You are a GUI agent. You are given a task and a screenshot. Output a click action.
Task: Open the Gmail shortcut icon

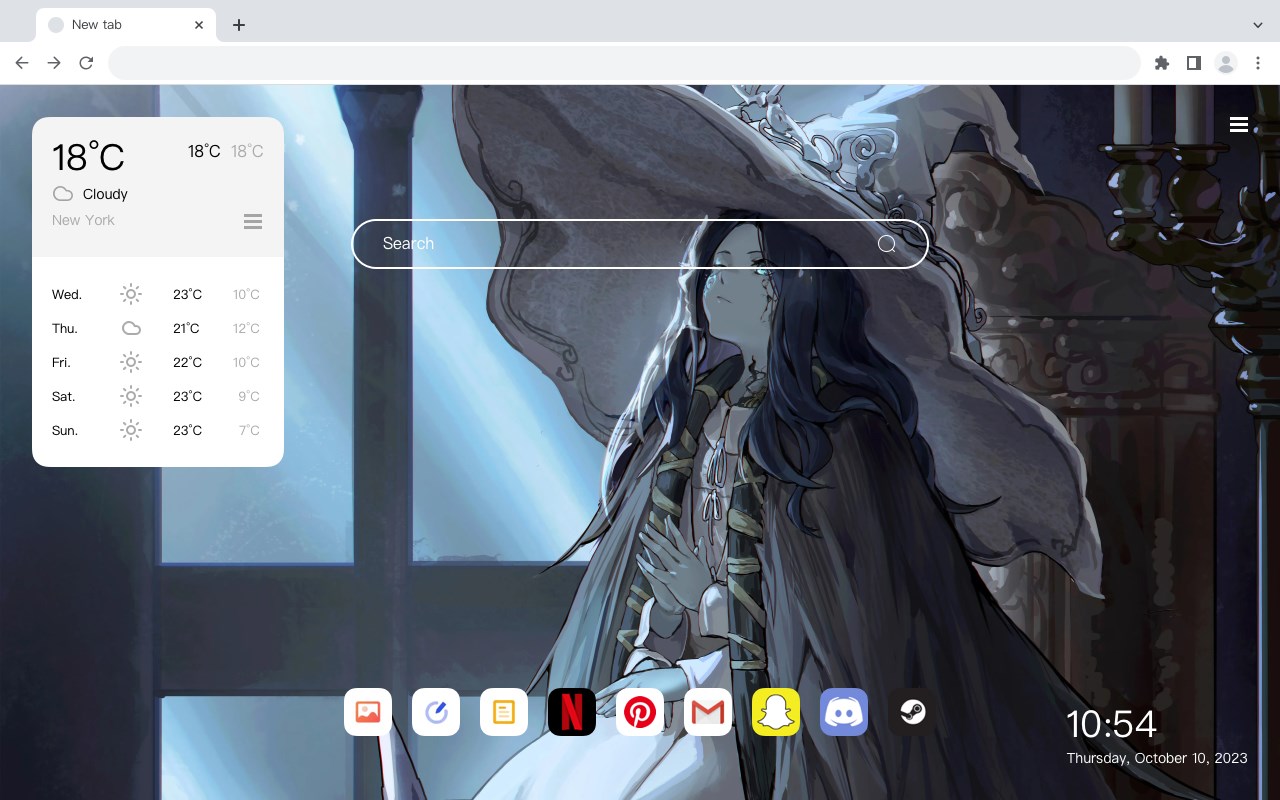708,712
